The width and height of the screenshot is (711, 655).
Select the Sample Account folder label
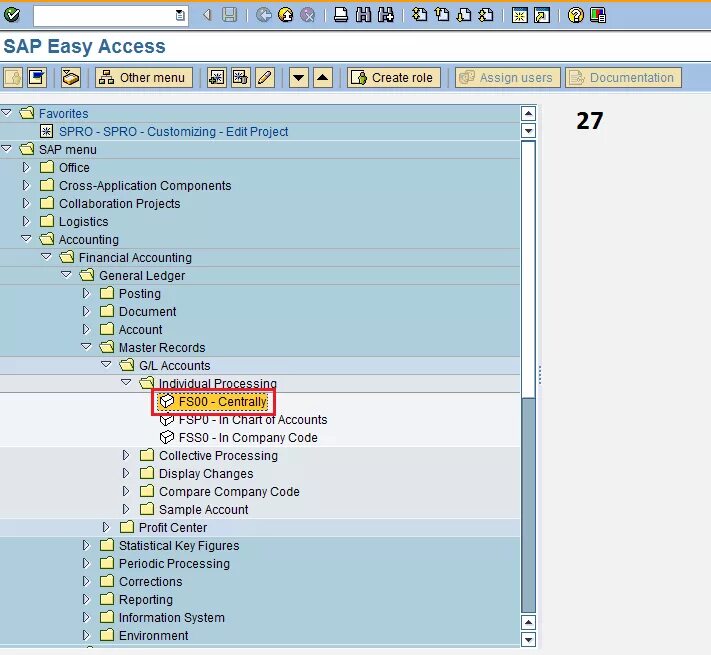pyautogui.click(x=203, y=509)
